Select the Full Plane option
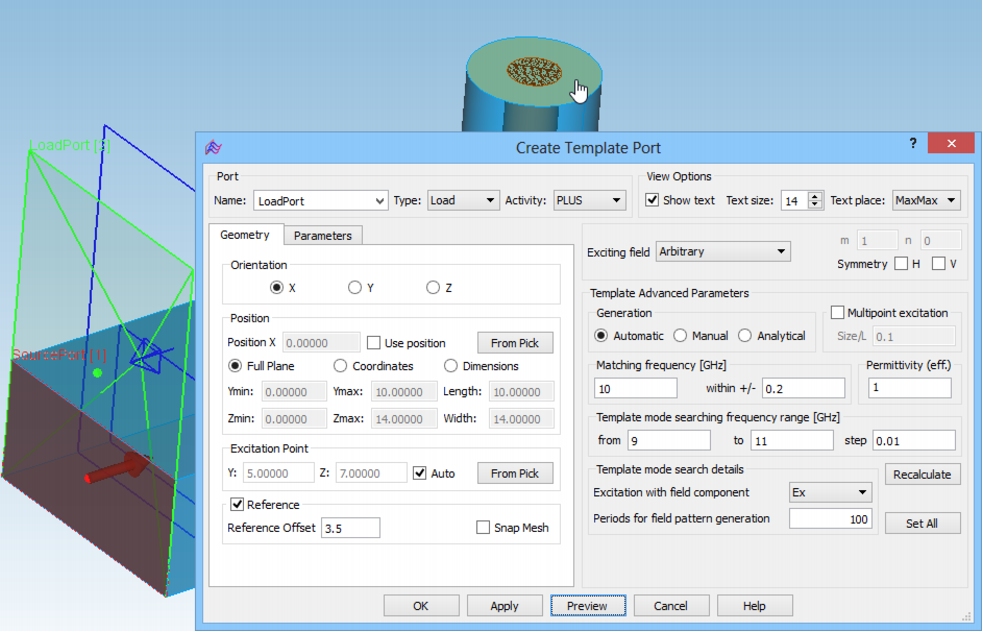The height and width of the screenshot is (632, 983). tap(235, 366)
